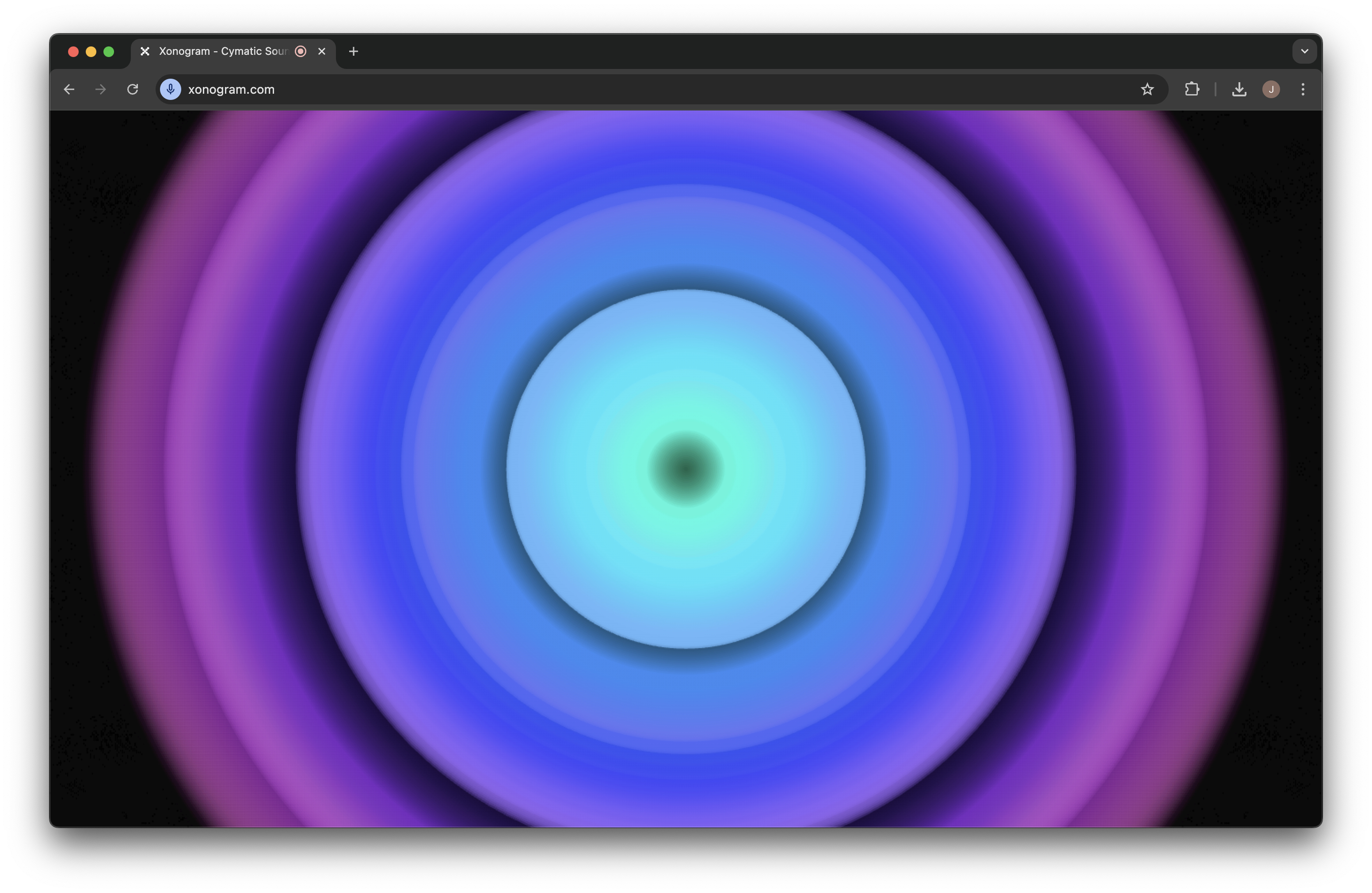1372x893 pixels.
Task: Open the Extensions puzzle icon
Action: coord(1192,89)
